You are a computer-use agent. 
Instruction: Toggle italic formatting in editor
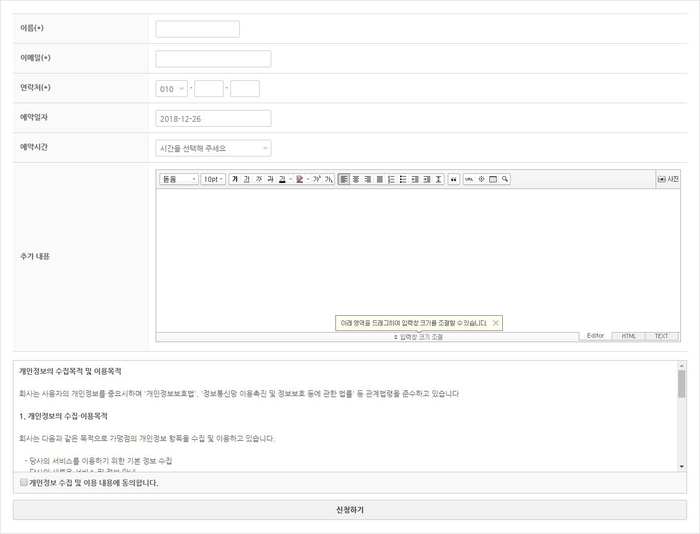[x=258, y=179]
